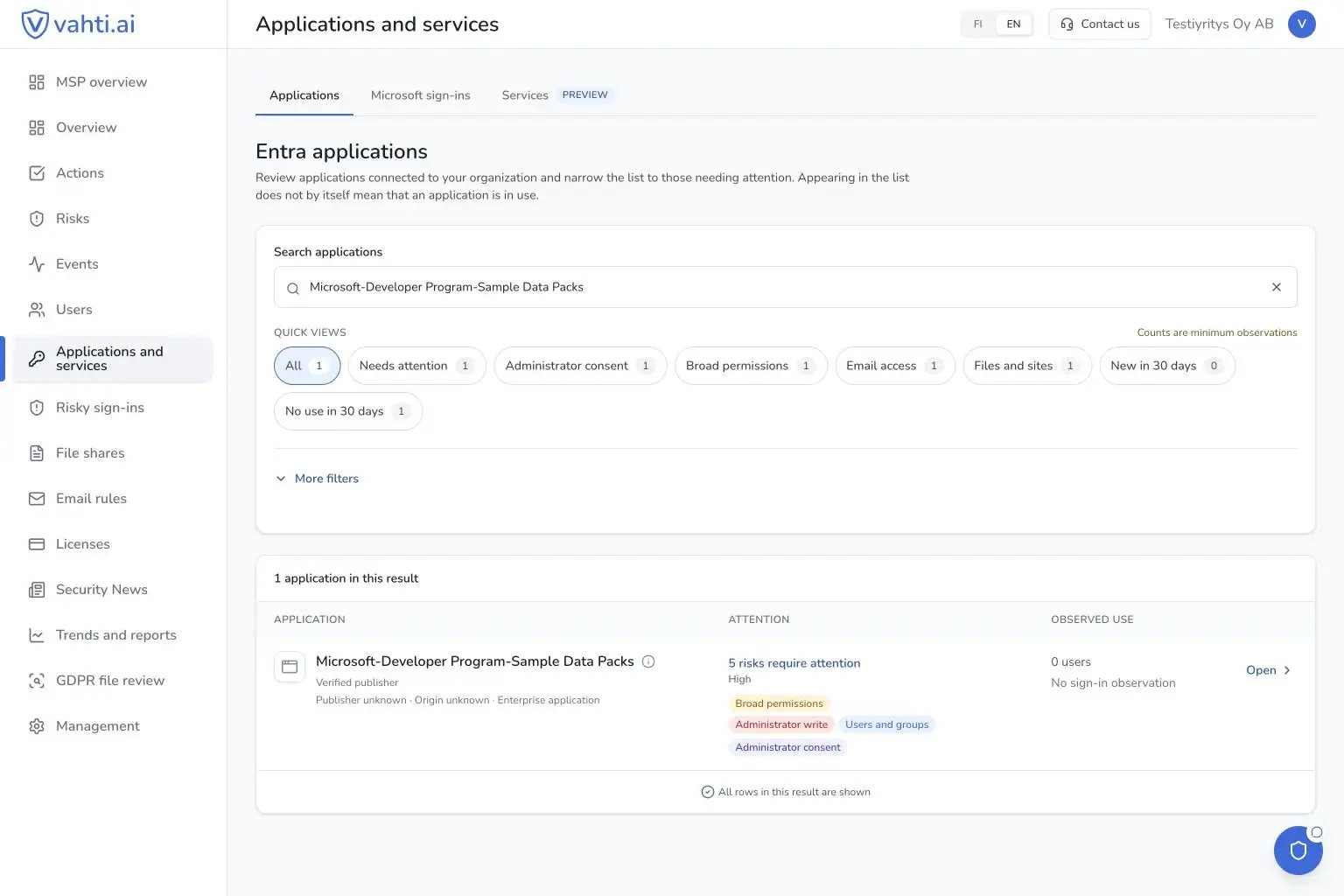1344x896 pixels.
Task: Click 'Counts are minimum observations' note
Action: coord(1217,332)
